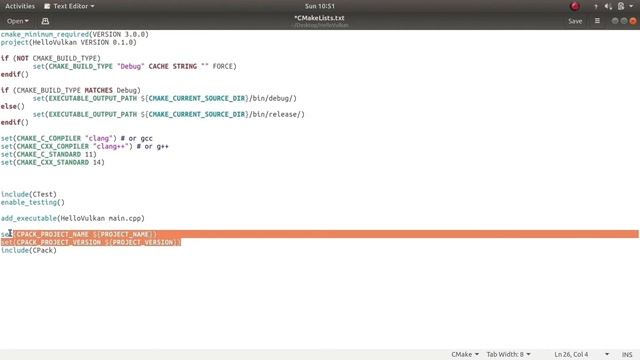Viewport: 640px width, 360px height.
Task: Click the /bin/debug/ output path line
Action: [165, 98]
